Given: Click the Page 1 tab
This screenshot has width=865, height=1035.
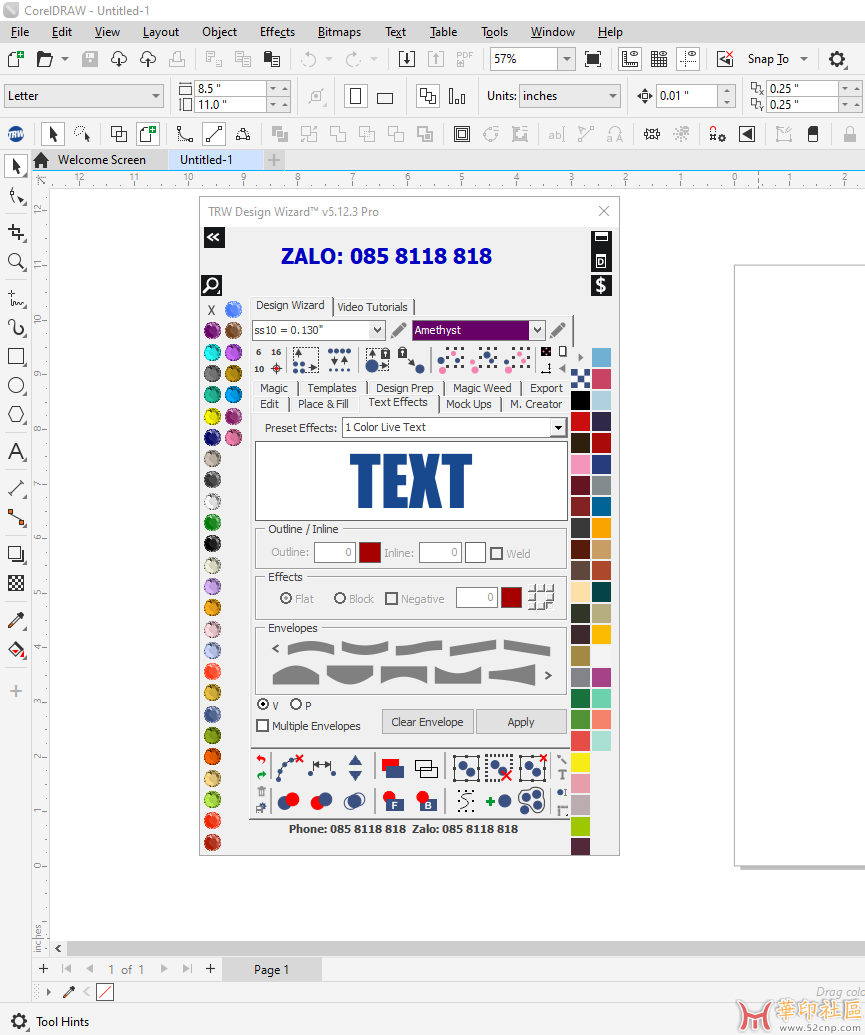Looking at the screenshot, I should pos(271,970).
